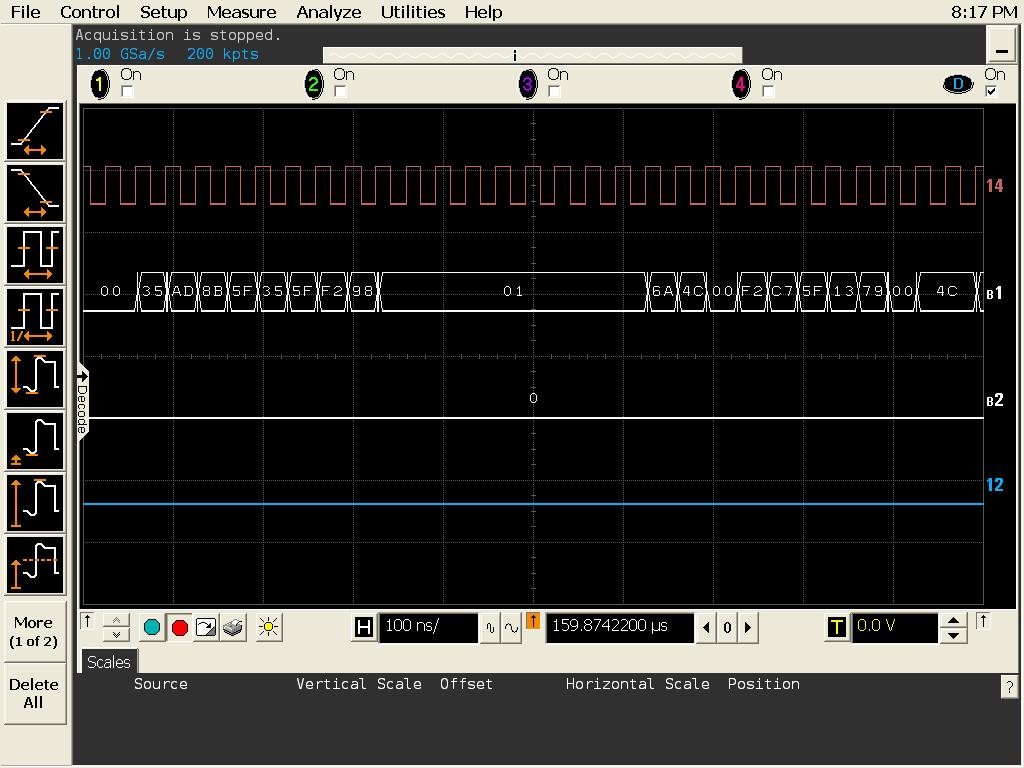The image size is (1024, 768).
Task: Click the More (1 of 2) button
Action: [34, 631]
